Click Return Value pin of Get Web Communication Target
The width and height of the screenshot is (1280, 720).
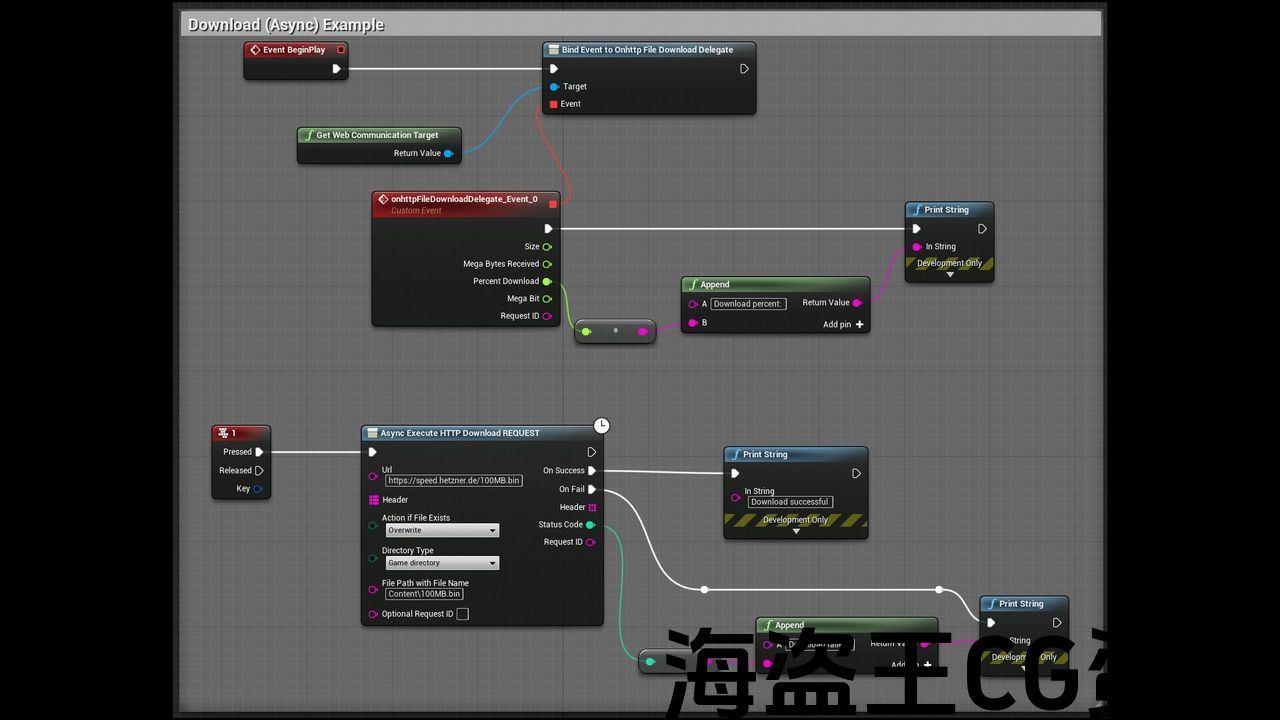[448, 154]
